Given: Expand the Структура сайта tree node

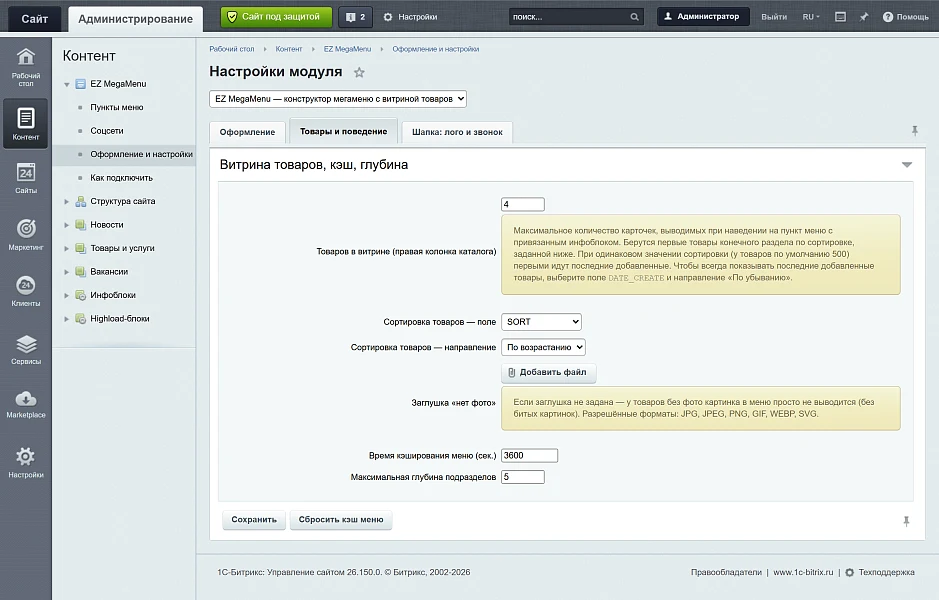Looking at the screenshot, I should point(67,202).
